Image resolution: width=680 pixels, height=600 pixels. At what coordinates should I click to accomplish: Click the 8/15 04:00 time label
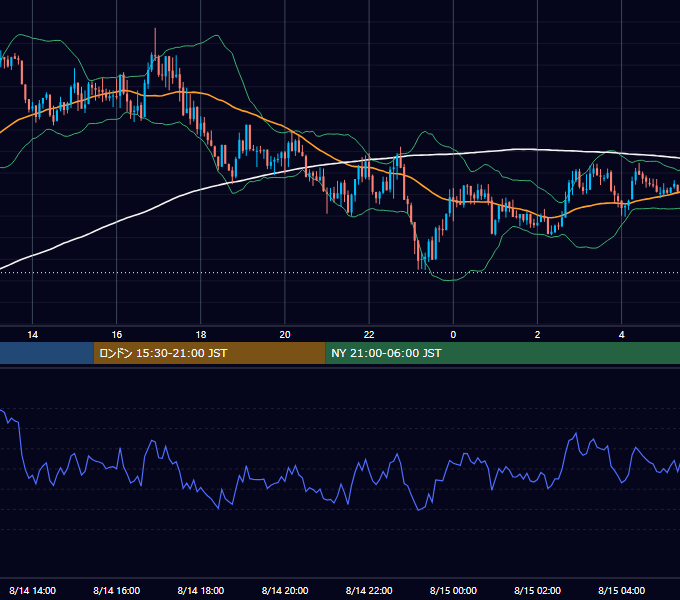coord(621,590)
